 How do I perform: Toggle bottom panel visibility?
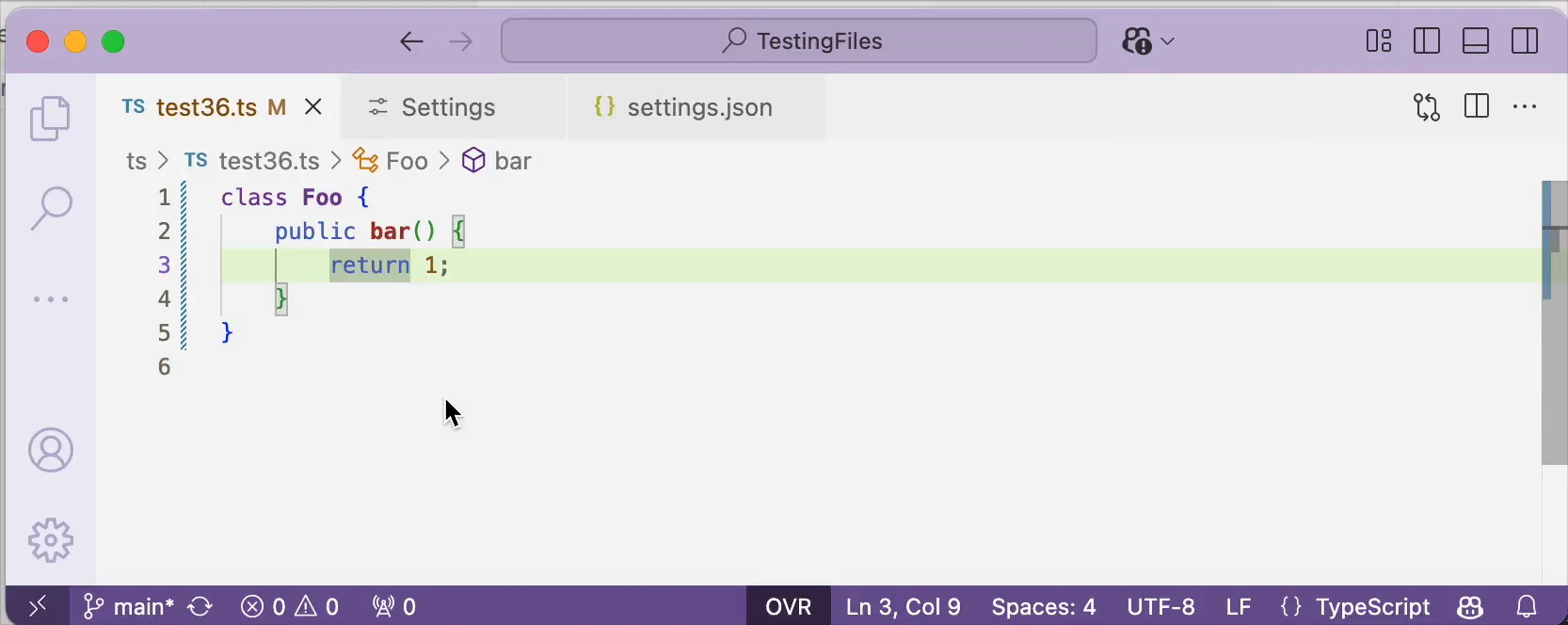coord(1477,41)
